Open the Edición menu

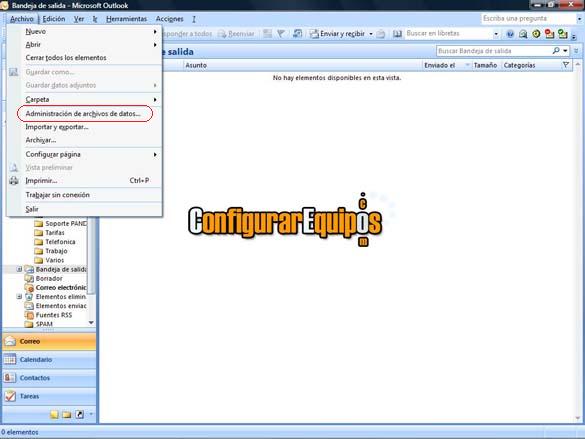(54, 19)
